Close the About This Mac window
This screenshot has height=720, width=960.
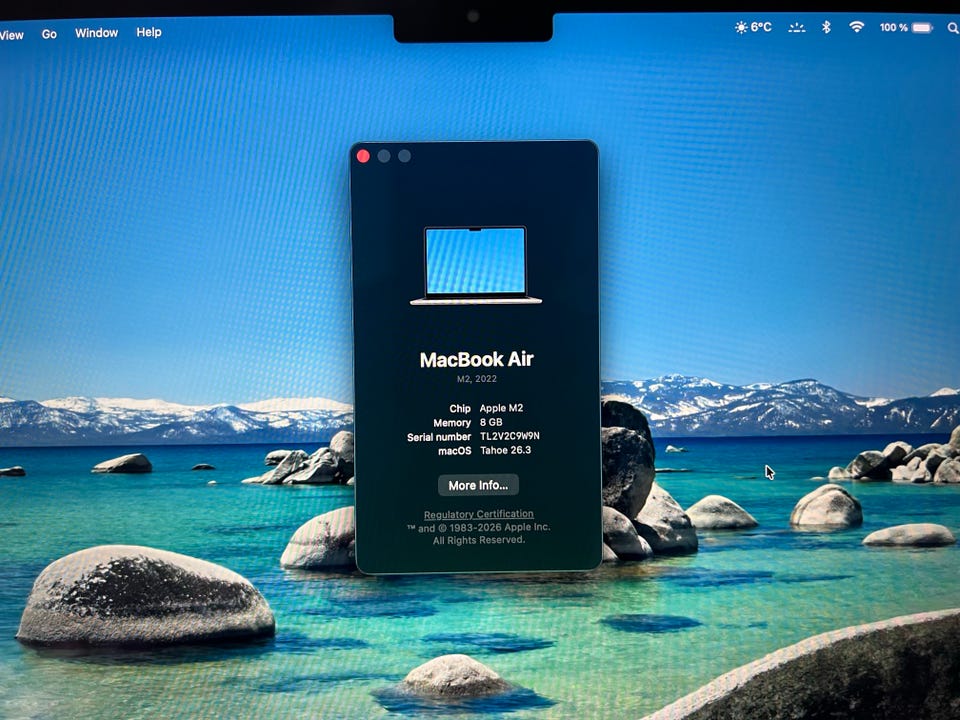point(363,156)
